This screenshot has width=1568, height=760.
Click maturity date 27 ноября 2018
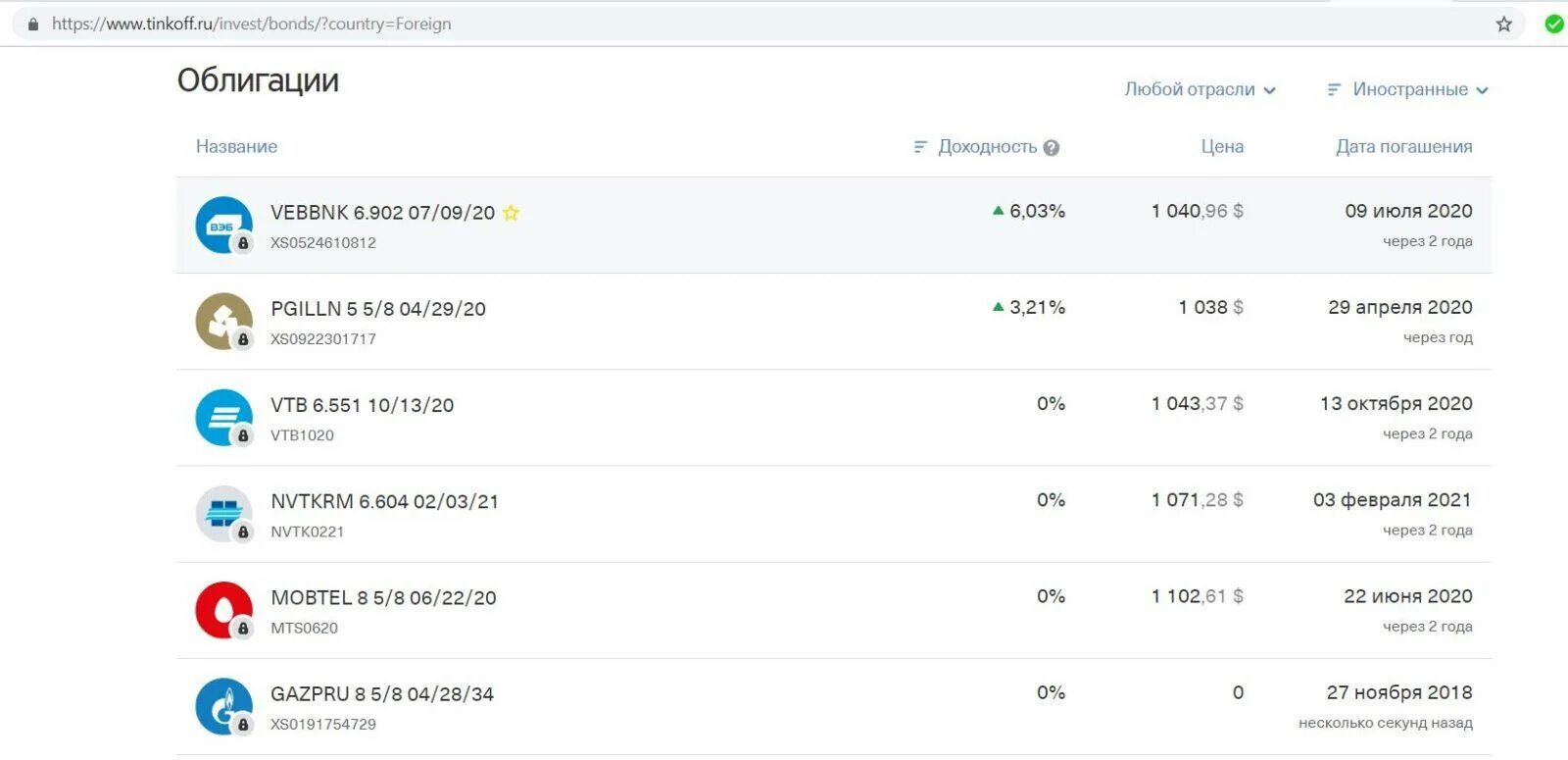[1399, 691]
